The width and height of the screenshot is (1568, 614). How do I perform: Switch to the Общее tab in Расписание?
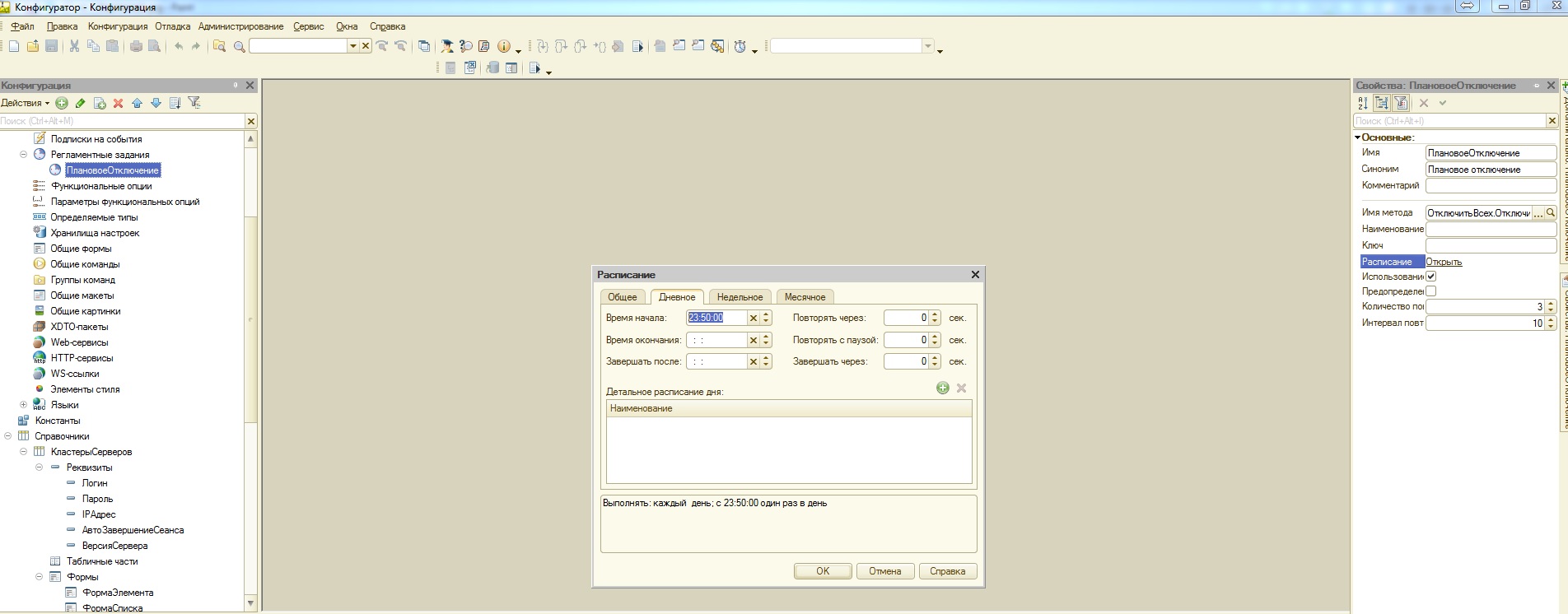click(x=623, y=297)
